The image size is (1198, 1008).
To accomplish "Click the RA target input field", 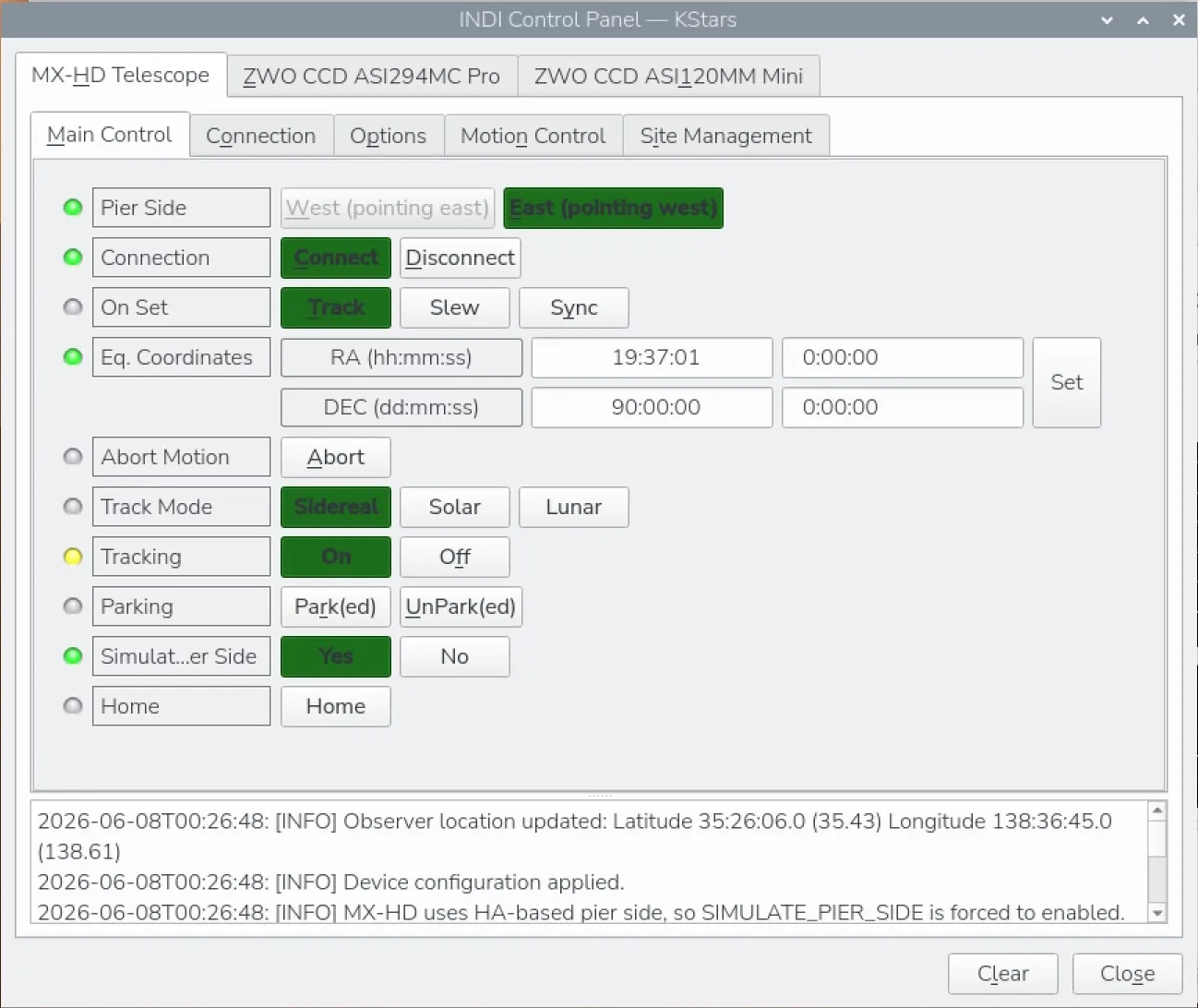I will coord(903,357).
